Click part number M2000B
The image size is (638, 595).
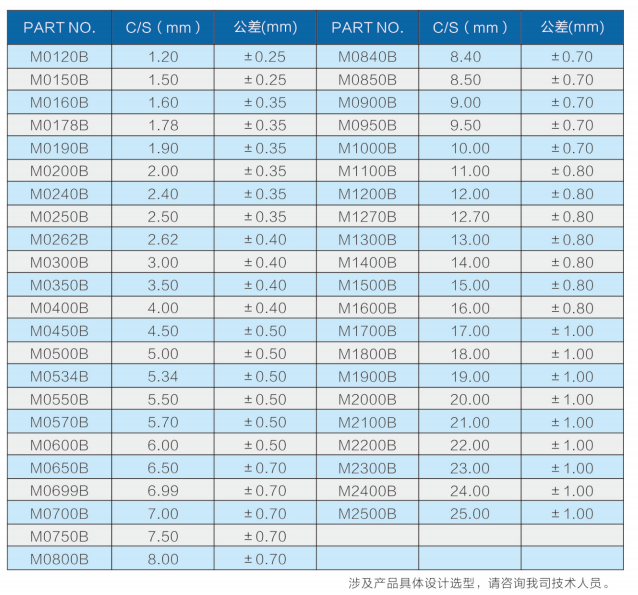click(367, 399)
